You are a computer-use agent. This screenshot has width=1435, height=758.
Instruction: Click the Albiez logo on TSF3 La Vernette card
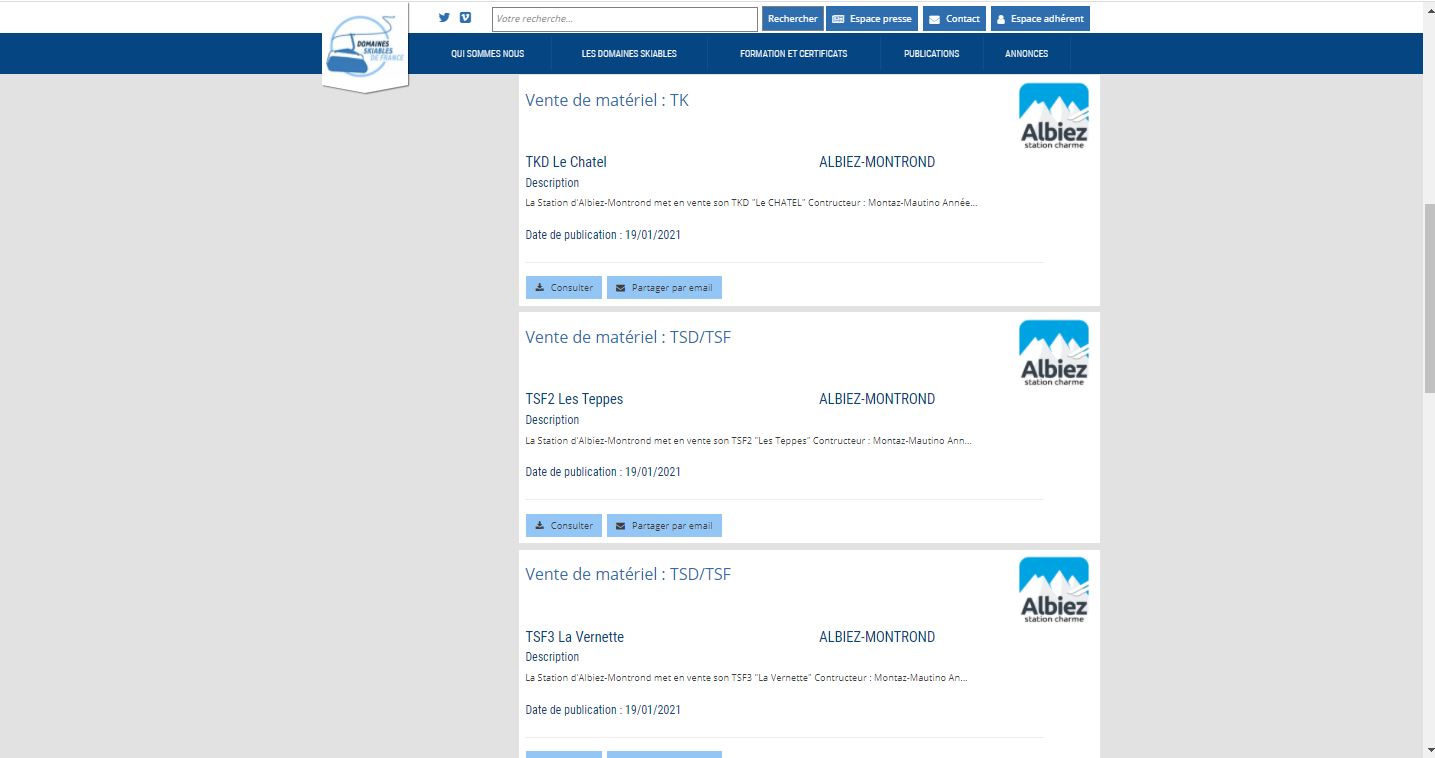(1053, 590)
